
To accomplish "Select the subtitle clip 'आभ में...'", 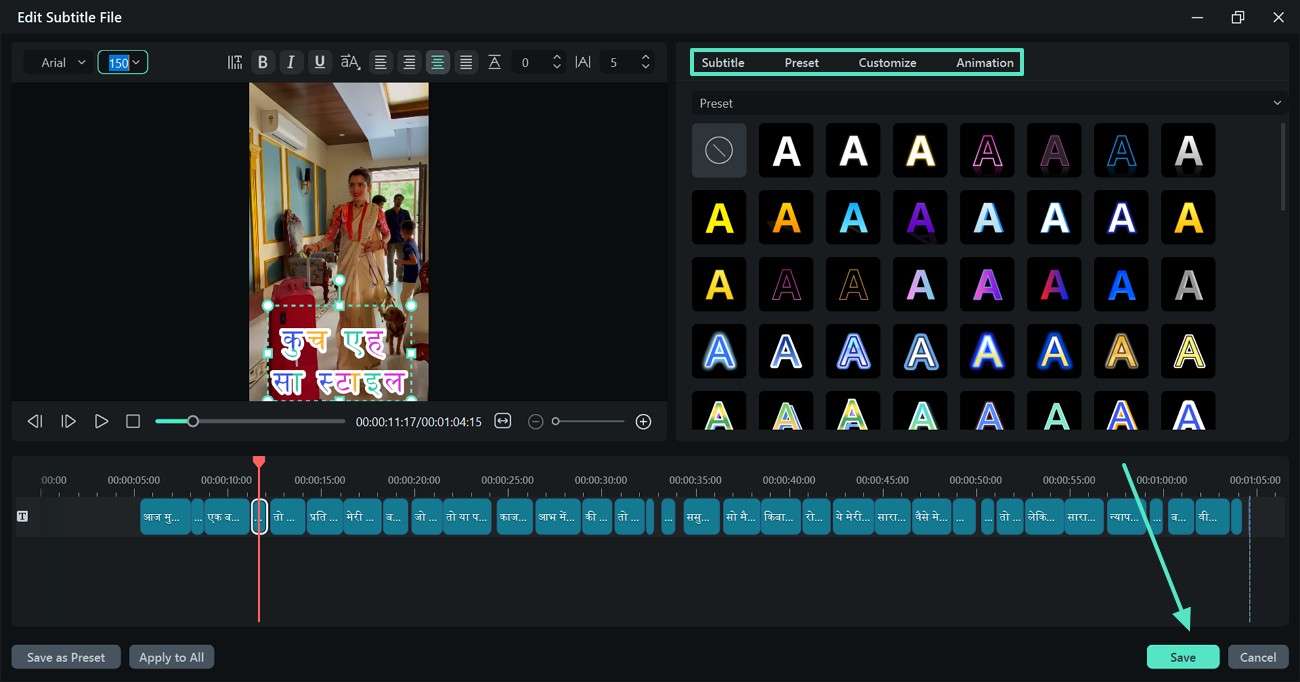I will point(558,516).
